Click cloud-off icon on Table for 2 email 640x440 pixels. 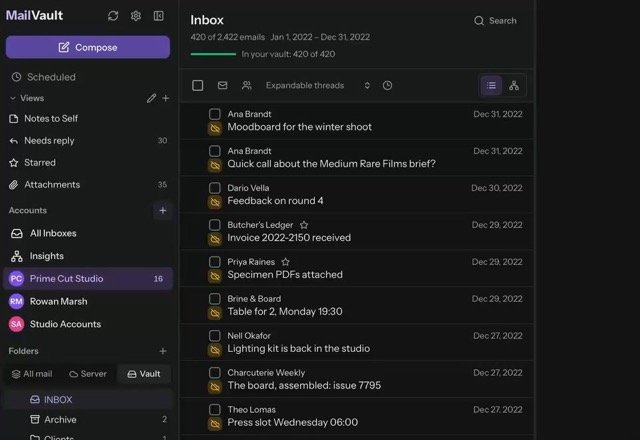(x=215, y=313)
